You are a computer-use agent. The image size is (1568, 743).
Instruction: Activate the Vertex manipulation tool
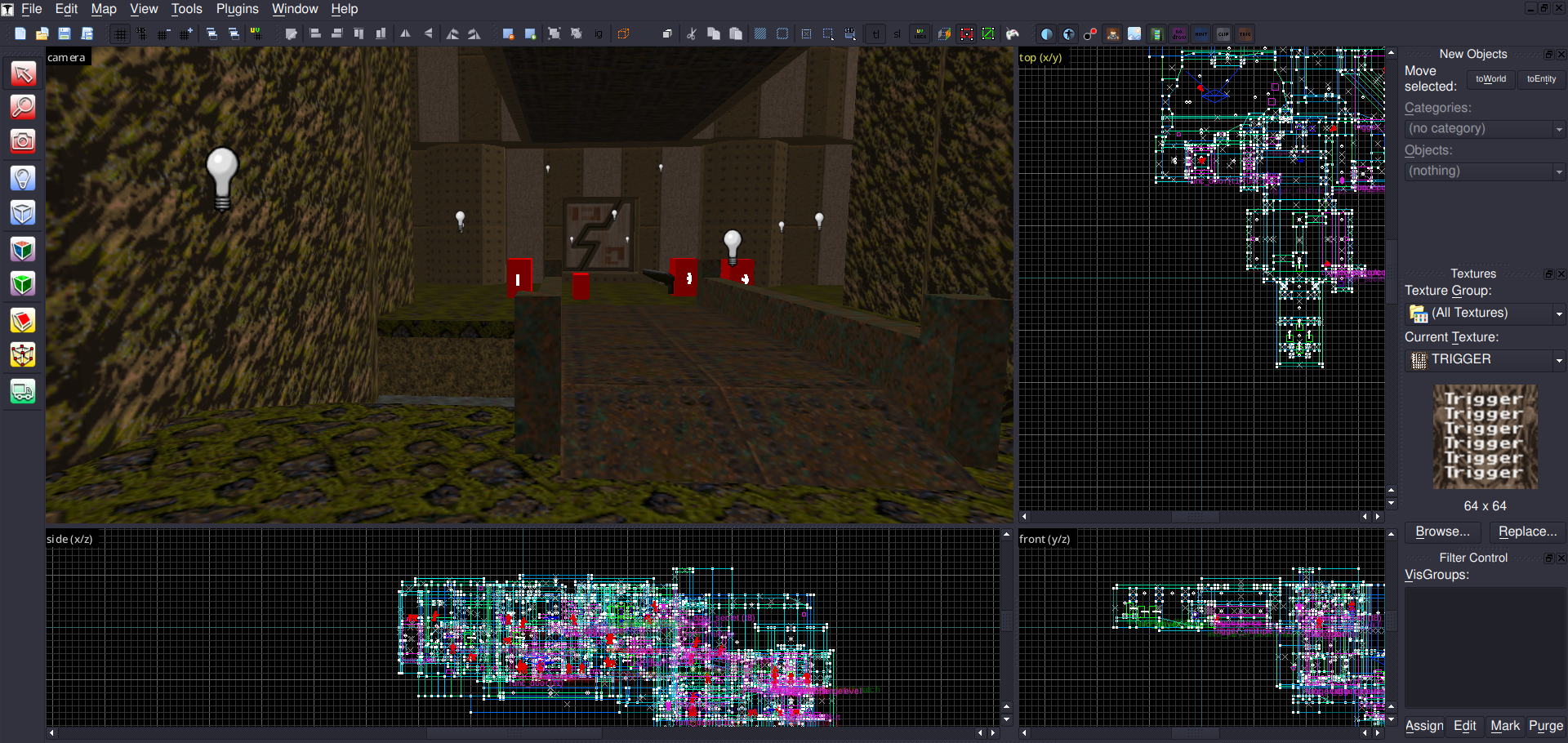click(23, 355)
